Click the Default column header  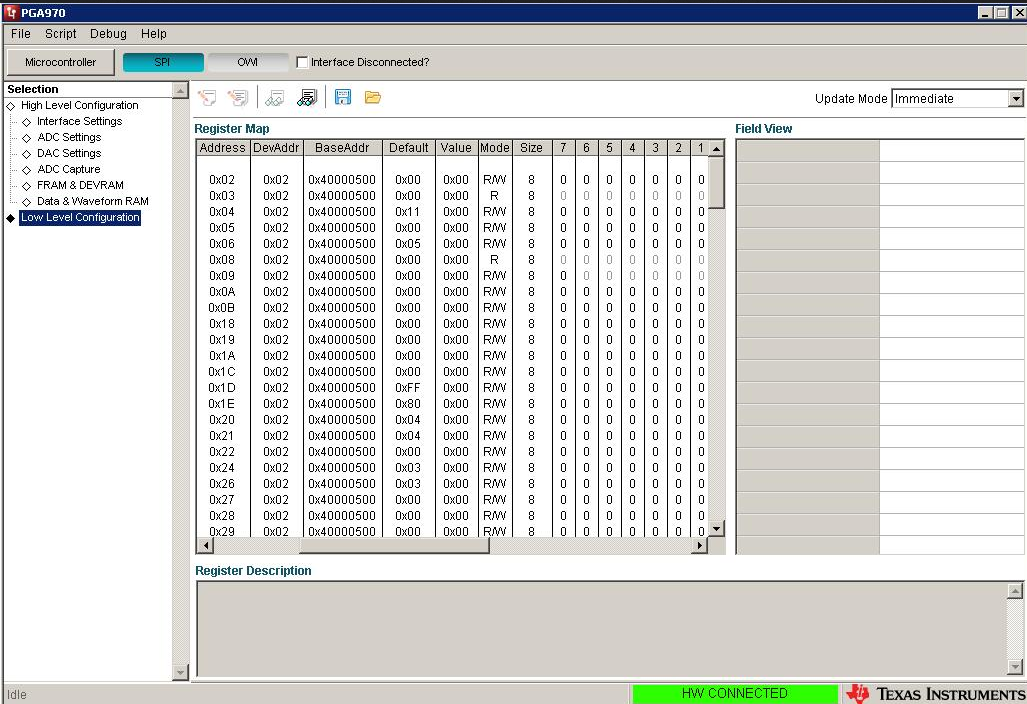click(x=408, y=148)
